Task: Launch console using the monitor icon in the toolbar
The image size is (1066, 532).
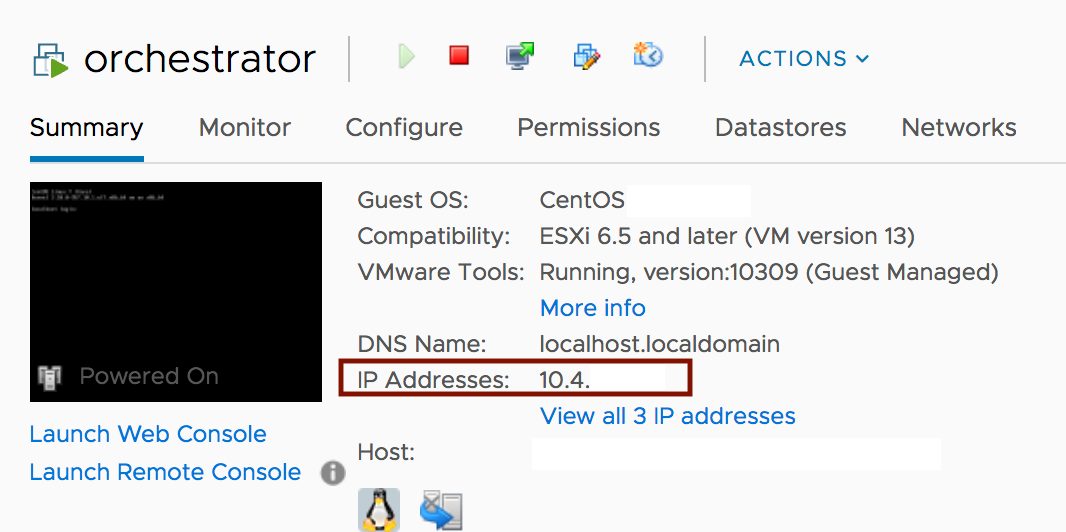Action: point(520,56)
